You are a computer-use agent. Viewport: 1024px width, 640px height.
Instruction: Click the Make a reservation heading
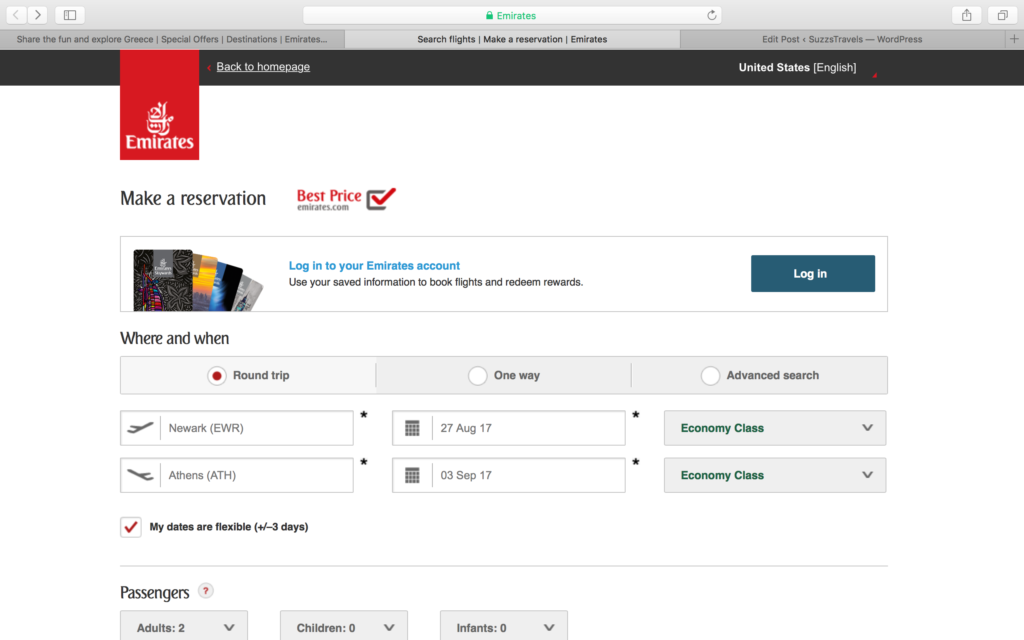(x=193, y=199)
